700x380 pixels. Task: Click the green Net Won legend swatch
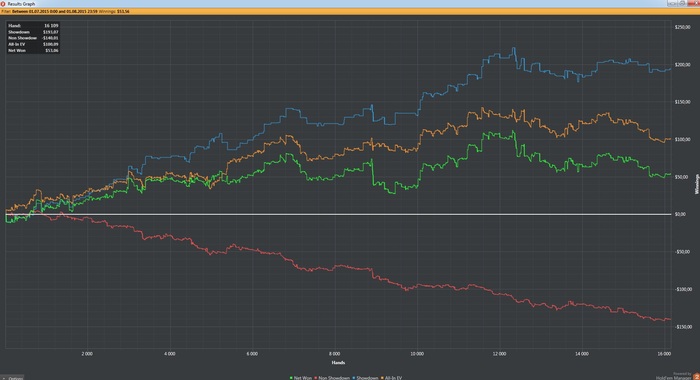pyautogui.click(x=292, y=378)
